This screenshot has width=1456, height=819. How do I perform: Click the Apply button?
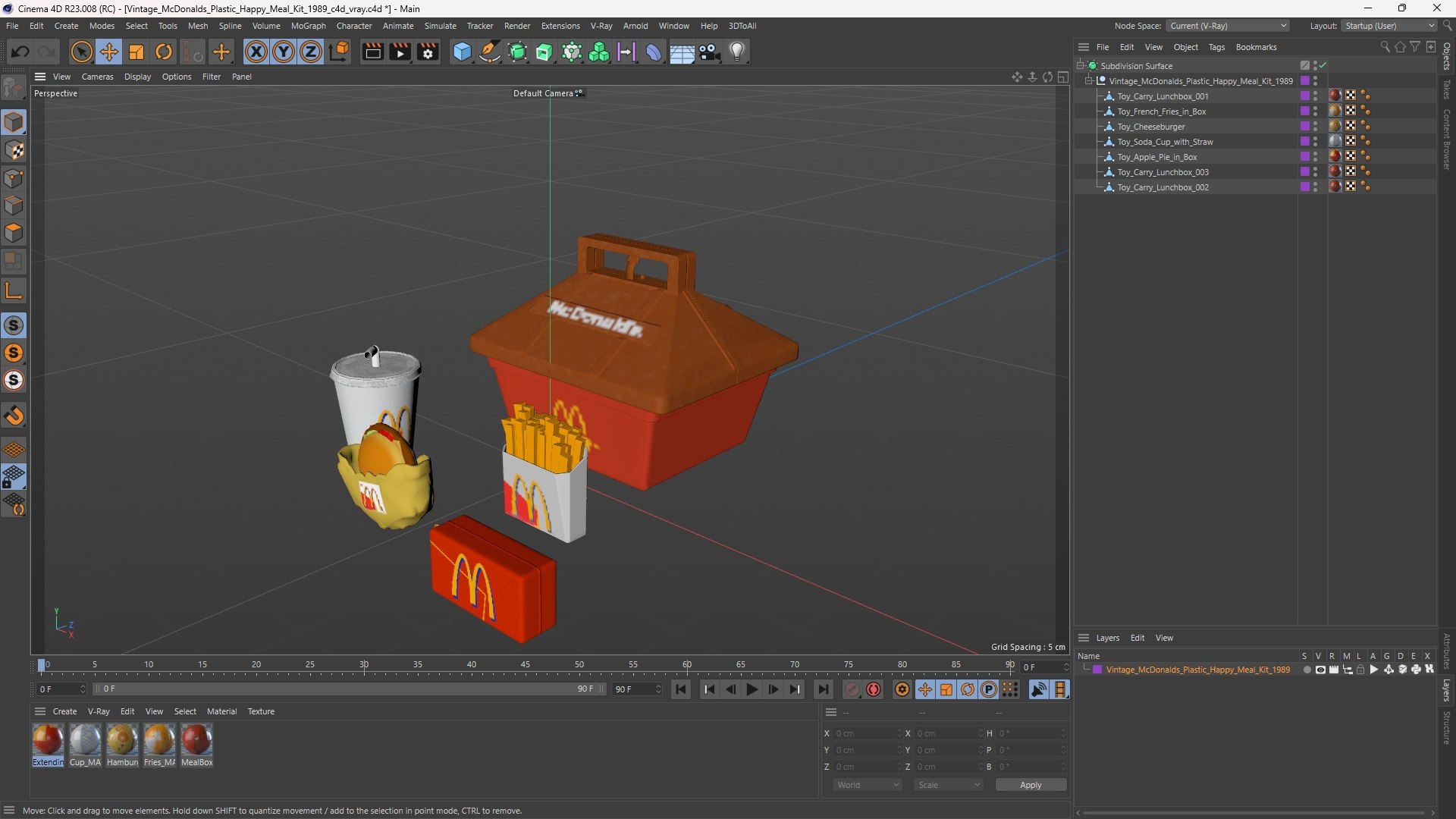[x=1031, y=785]
